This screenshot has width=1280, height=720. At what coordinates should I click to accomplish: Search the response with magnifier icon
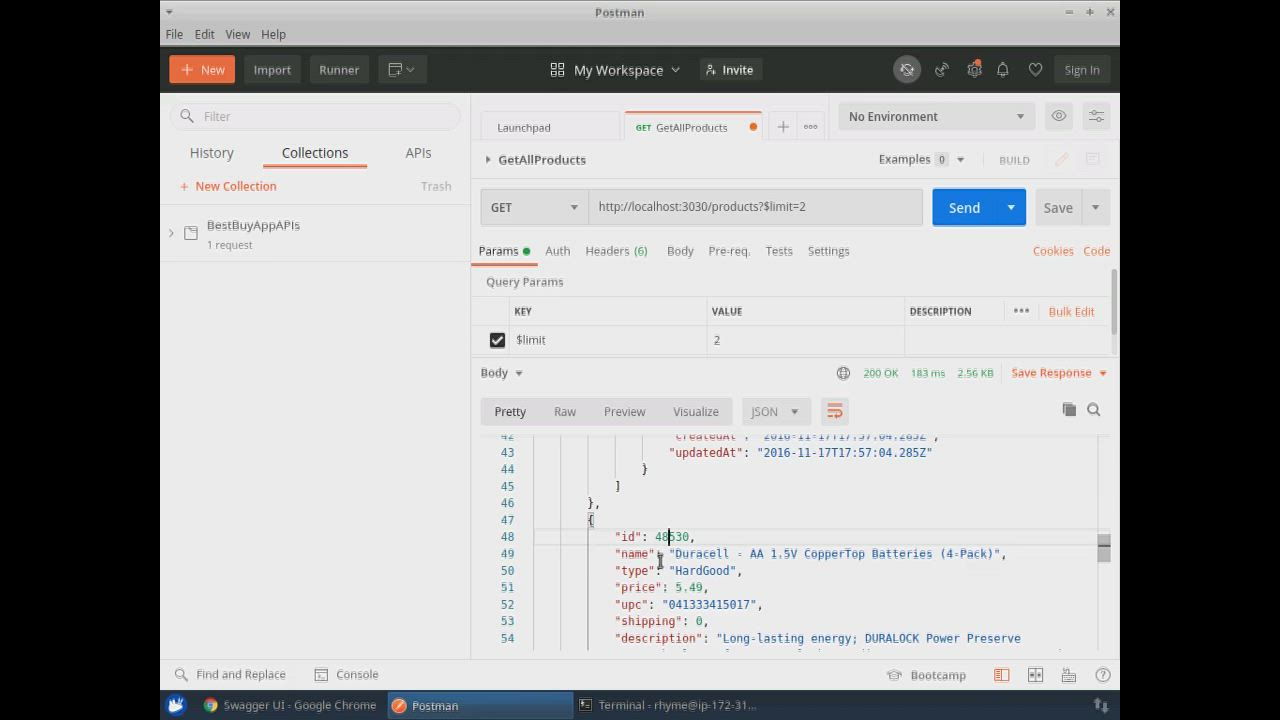[x=1093, y=410]
